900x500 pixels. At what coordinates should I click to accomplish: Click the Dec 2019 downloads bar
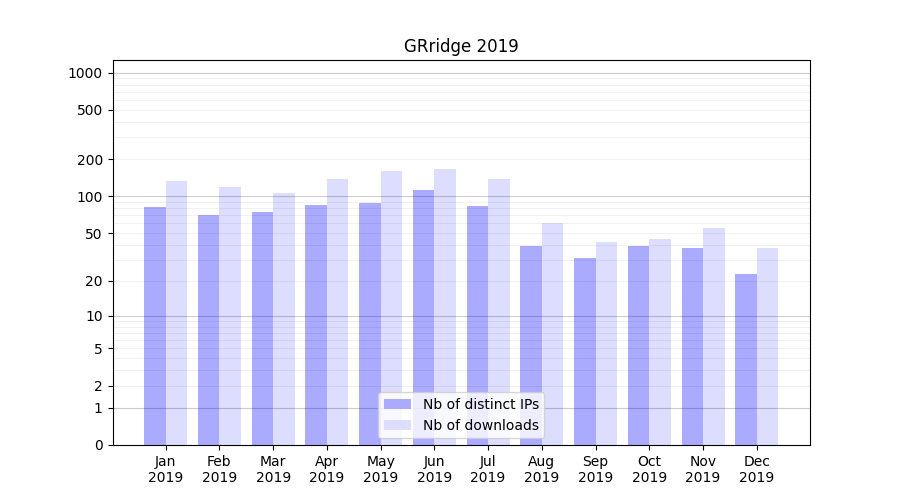(767, 346)
